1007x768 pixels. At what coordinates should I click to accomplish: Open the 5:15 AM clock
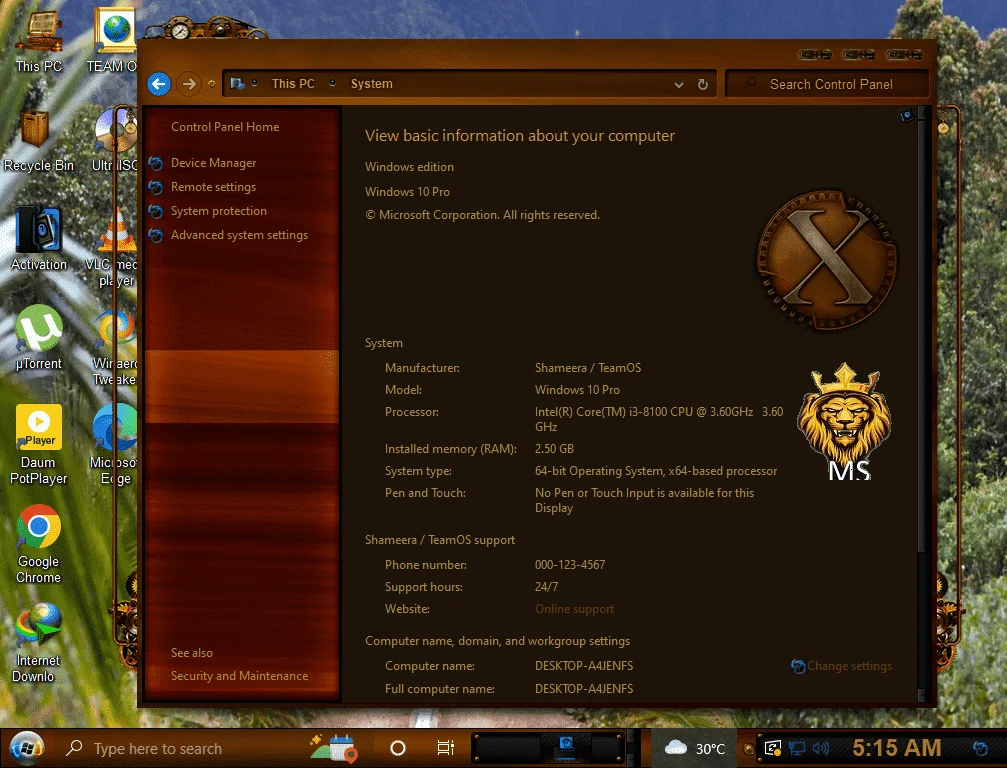(x=897, y=748)
